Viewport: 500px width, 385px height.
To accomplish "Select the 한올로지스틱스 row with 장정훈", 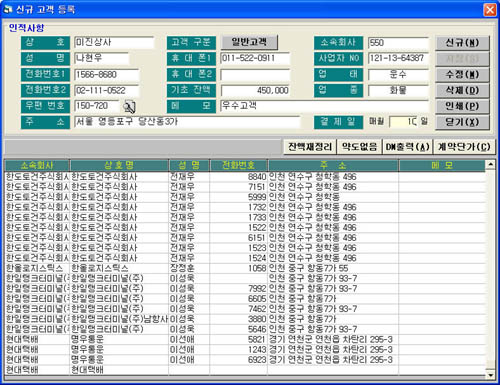I will tap(245, 268).
